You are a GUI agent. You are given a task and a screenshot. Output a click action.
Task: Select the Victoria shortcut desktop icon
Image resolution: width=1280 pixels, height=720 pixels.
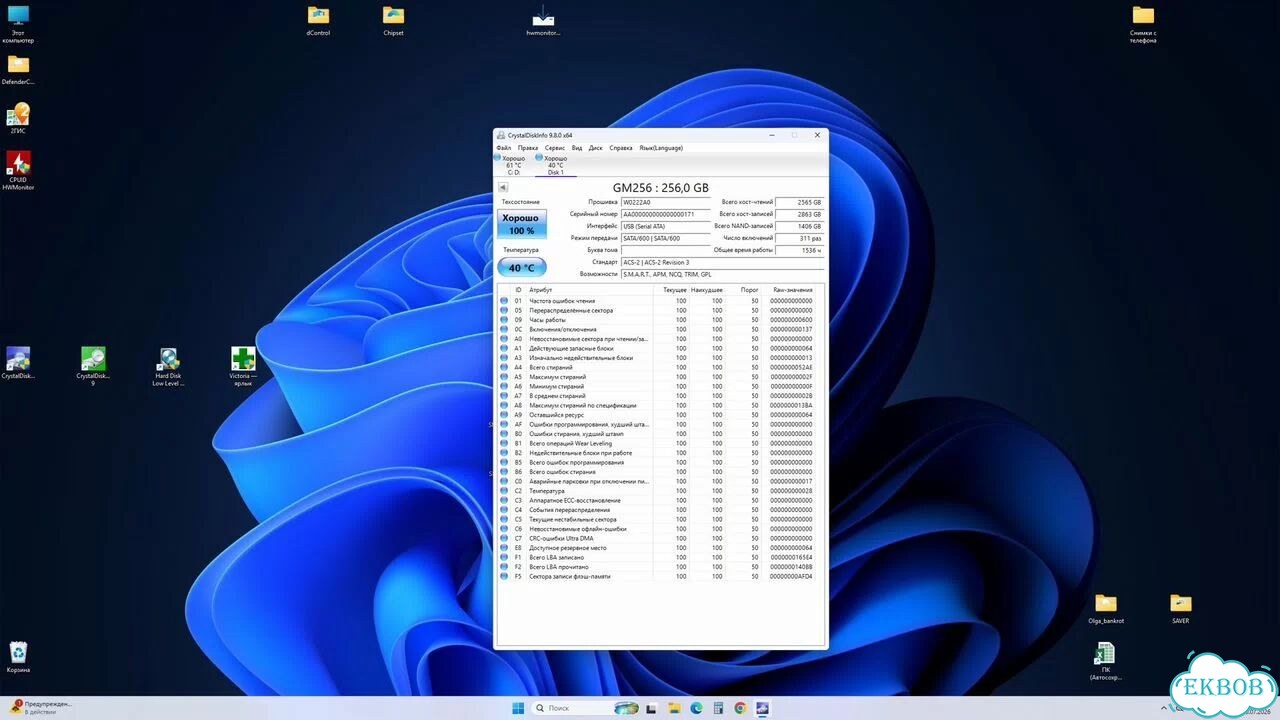tap(243, 366)
